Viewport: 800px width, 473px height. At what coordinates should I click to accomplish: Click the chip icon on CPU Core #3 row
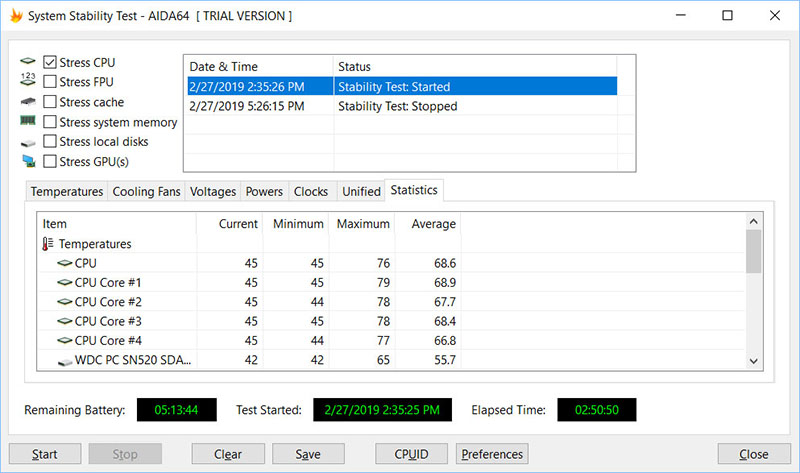pyautogui.click(x=65, y=321)
